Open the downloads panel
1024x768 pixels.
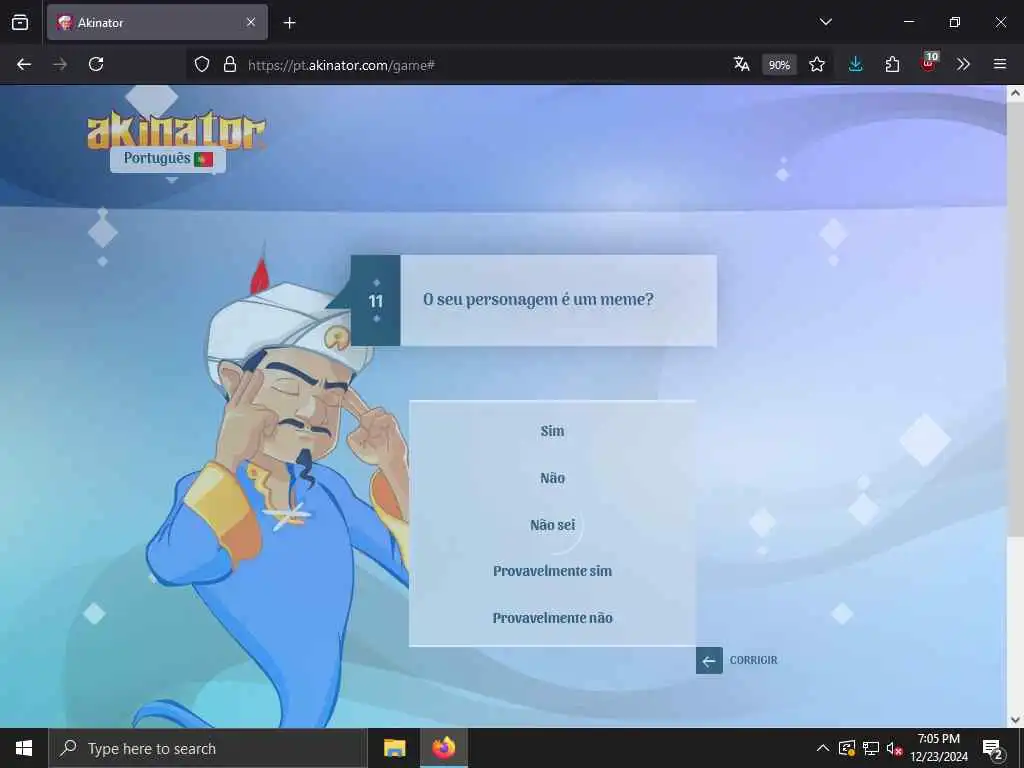coord(856,64)
